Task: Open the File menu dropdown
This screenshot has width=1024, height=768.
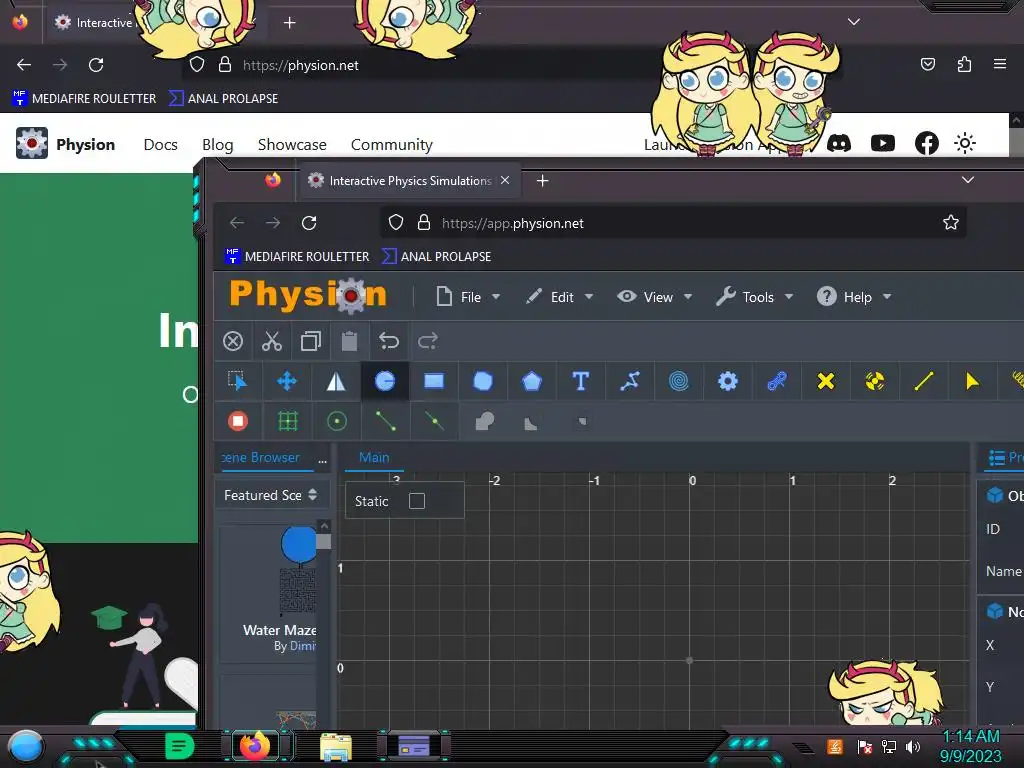Action: pos(468,297)
